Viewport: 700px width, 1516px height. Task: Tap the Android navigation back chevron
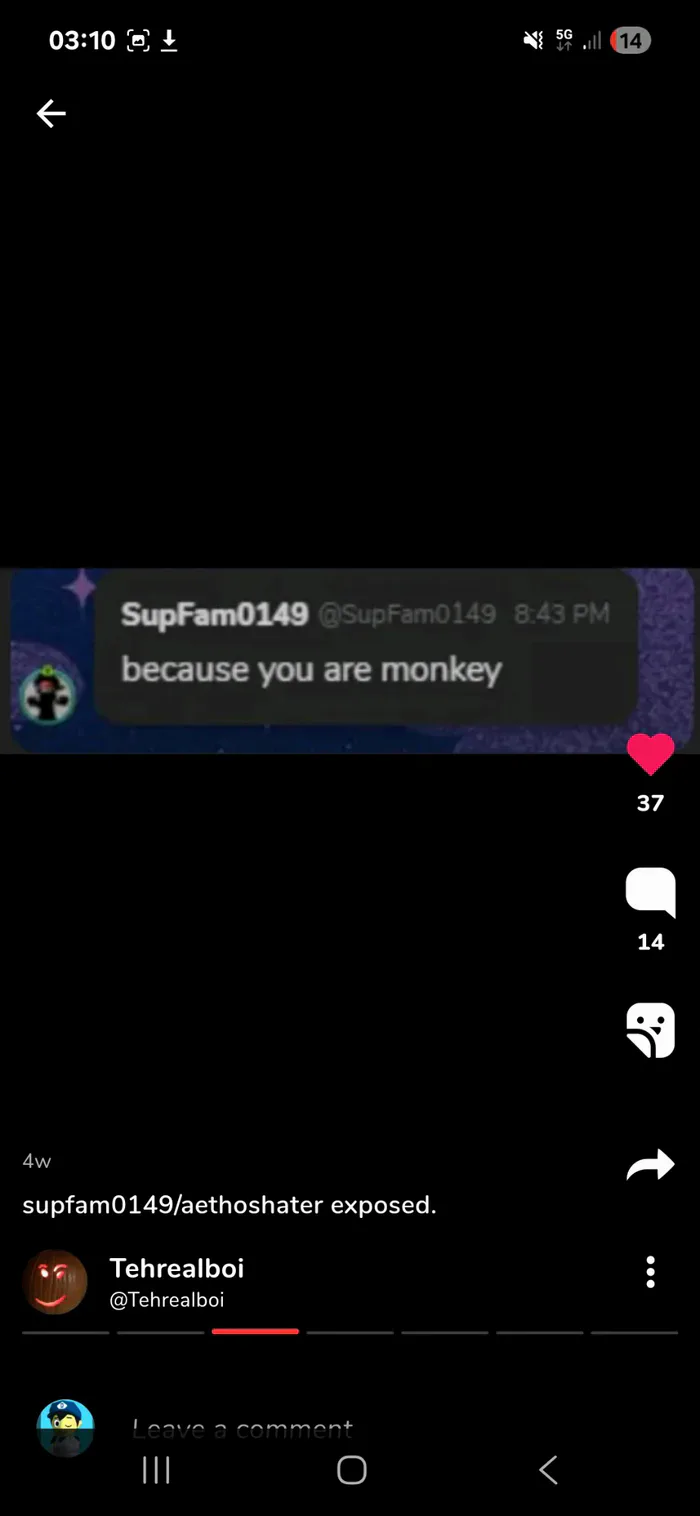547,1470
